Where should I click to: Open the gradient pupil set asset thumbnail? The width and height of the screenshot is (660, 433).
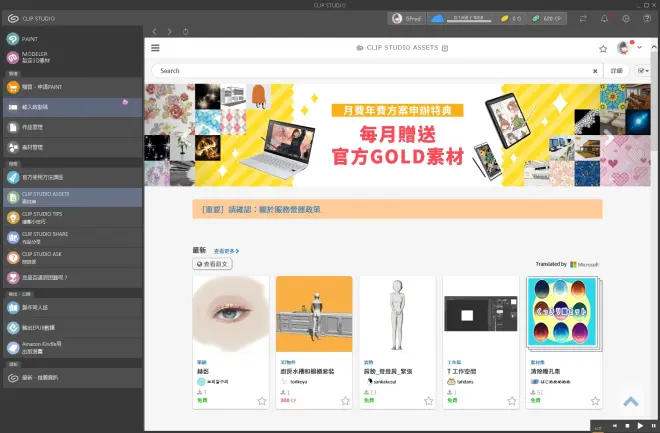click(564, 314)
